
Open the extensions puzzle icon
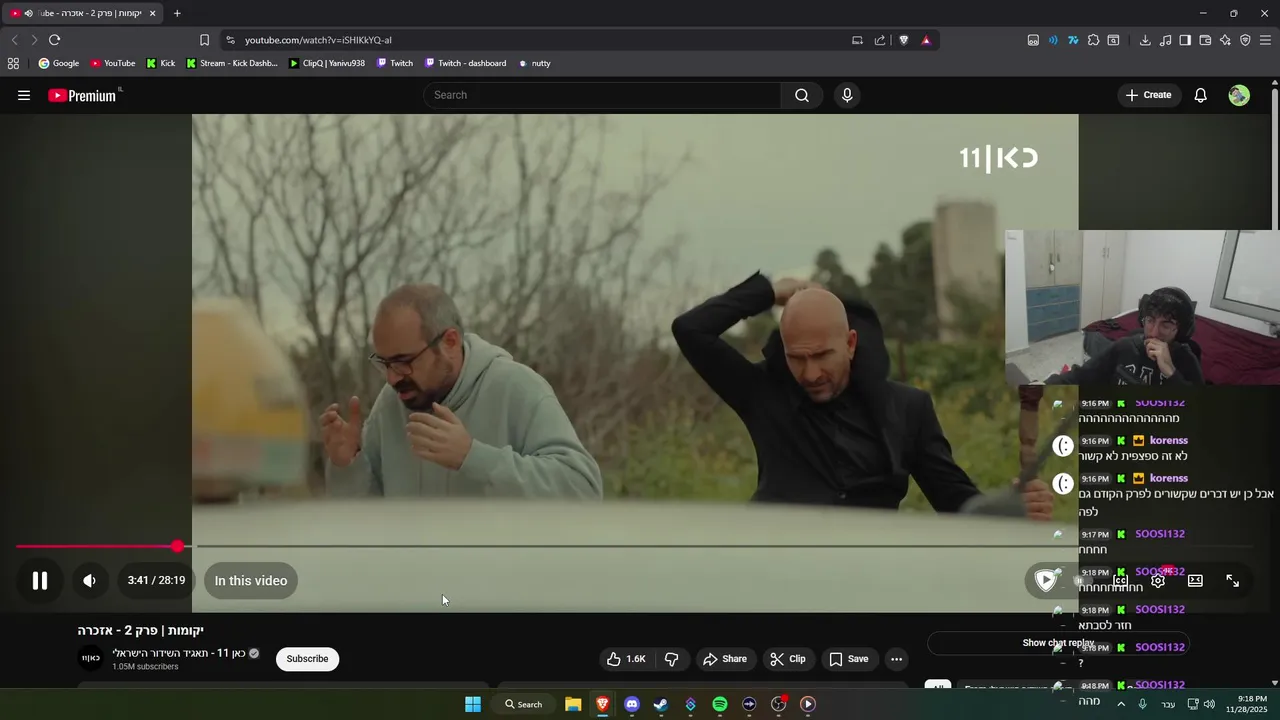click(x=1093, y=40)
